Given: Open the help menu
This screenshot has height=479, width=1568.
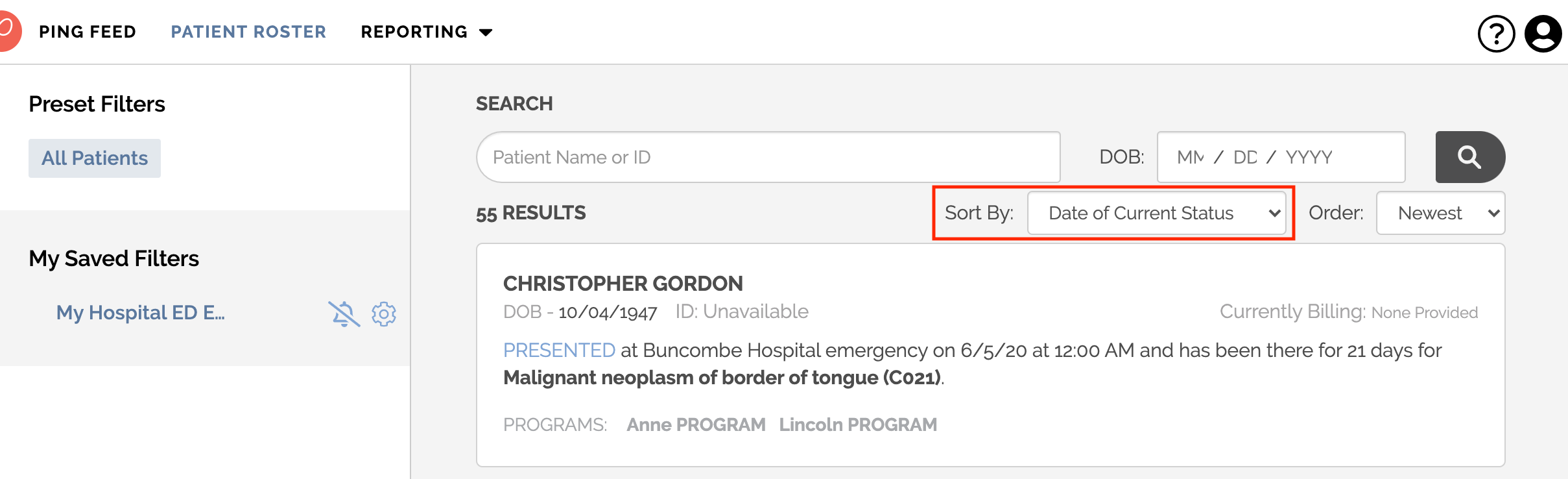Looking at the screenshot, I should [x=1495, y=32].
